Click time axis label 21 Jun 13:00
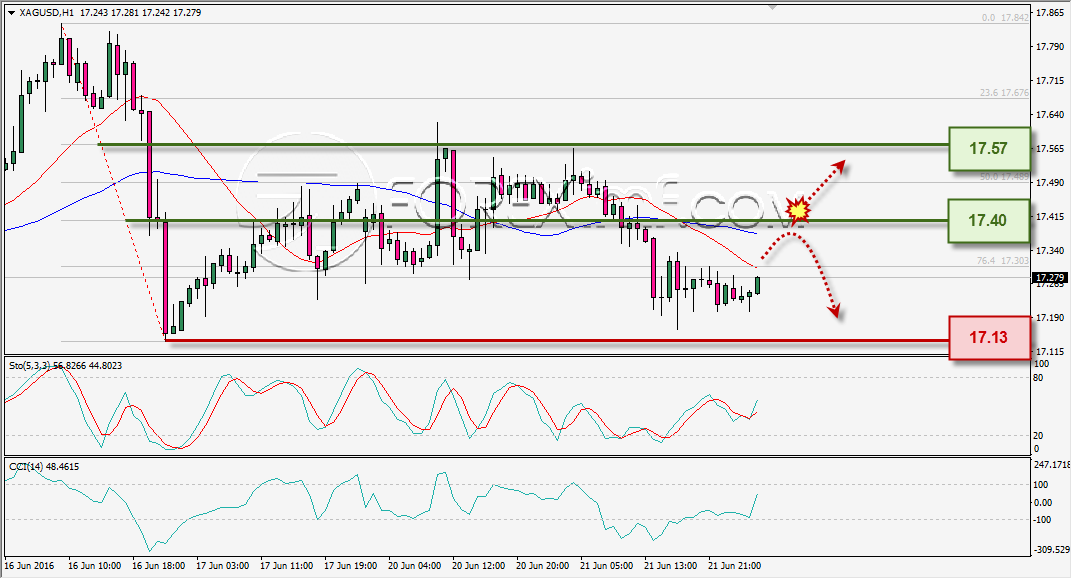The image size is (1072, 579). tap(670, 566)
